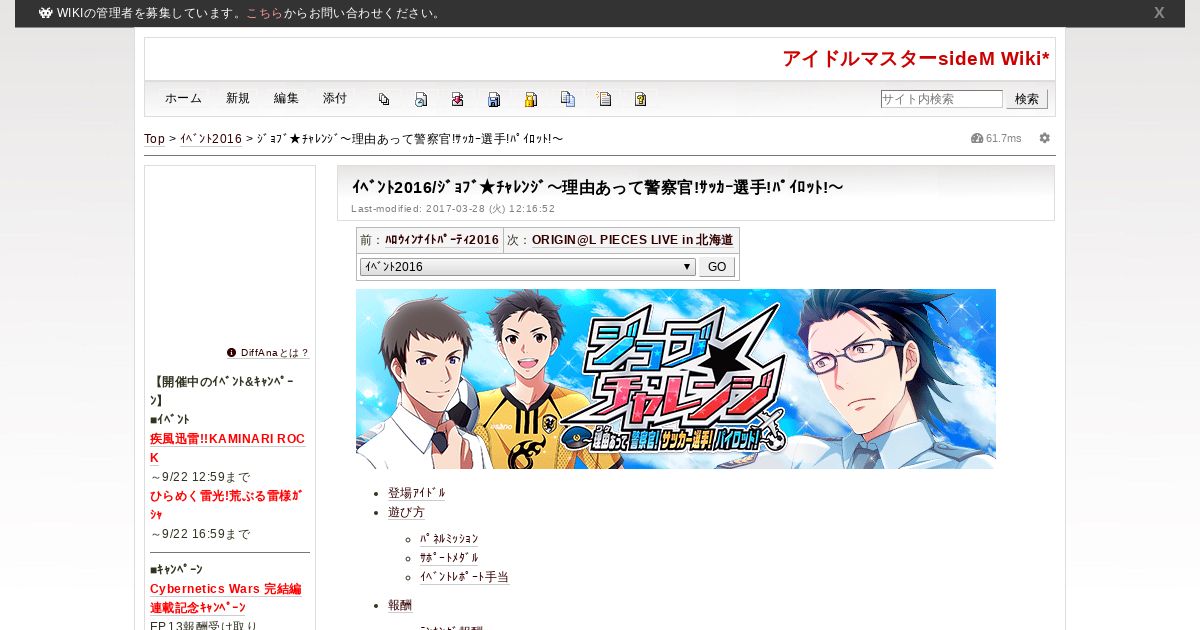Open the ｲﾍﾞﾝﾄ2016 dropdown selector
Screen dimensions: 1200x630
(527, 267)
